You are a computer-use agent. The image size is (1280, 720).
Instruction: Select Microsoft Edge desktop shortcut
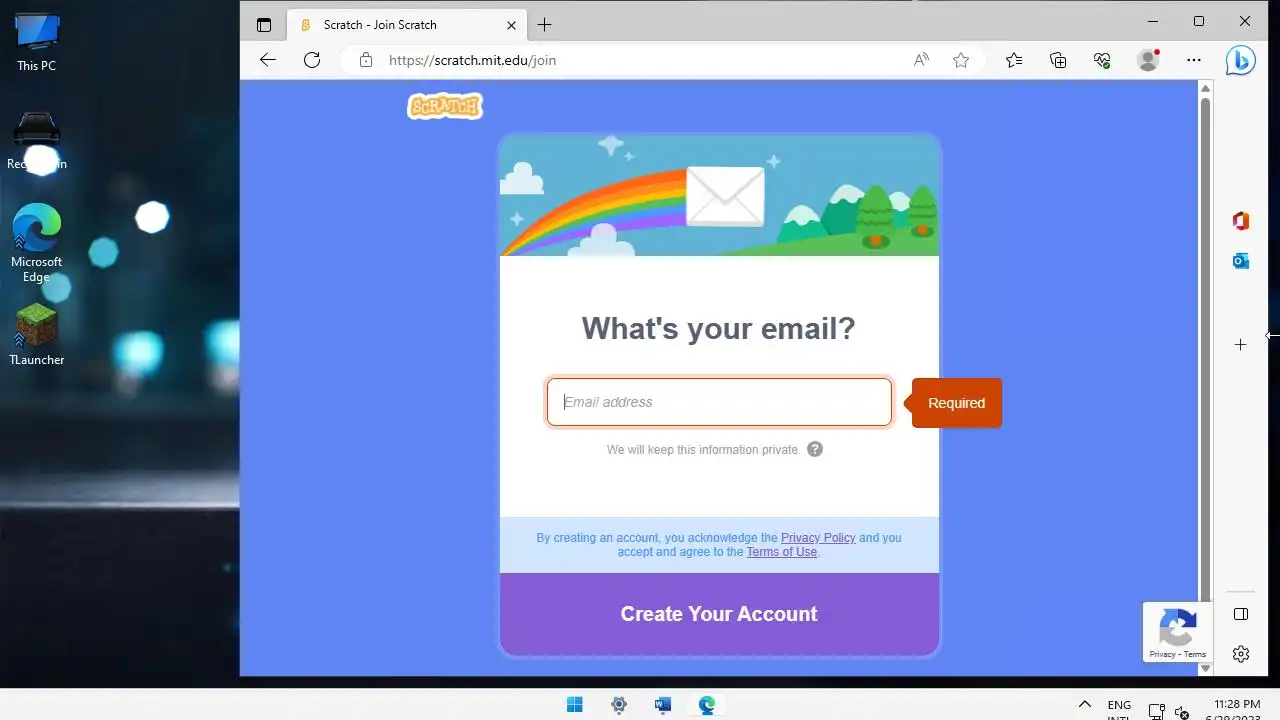(37, 243)
